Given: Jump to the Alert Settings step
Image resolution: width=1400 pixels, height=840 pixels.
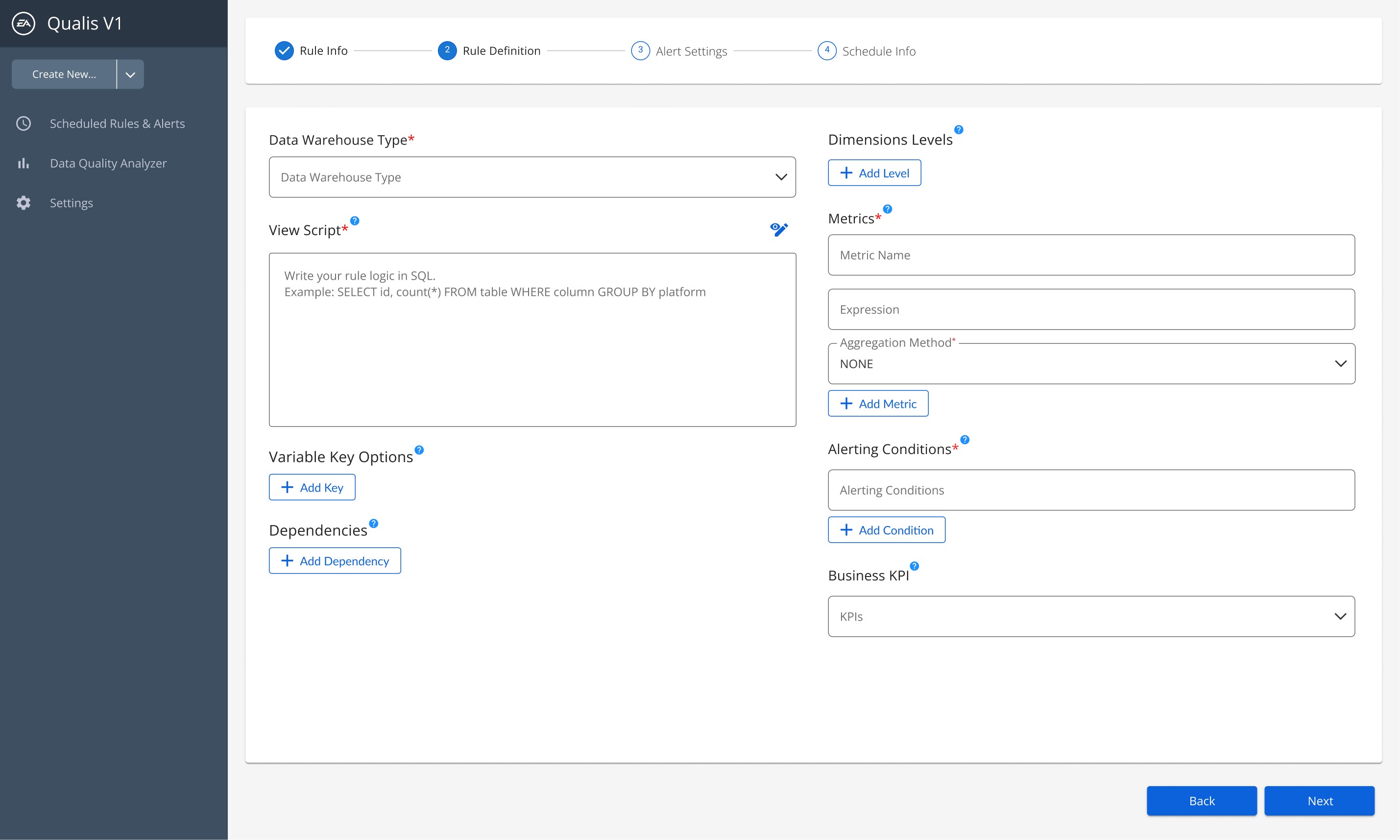Looking at the screenshot, I should 679,51.
